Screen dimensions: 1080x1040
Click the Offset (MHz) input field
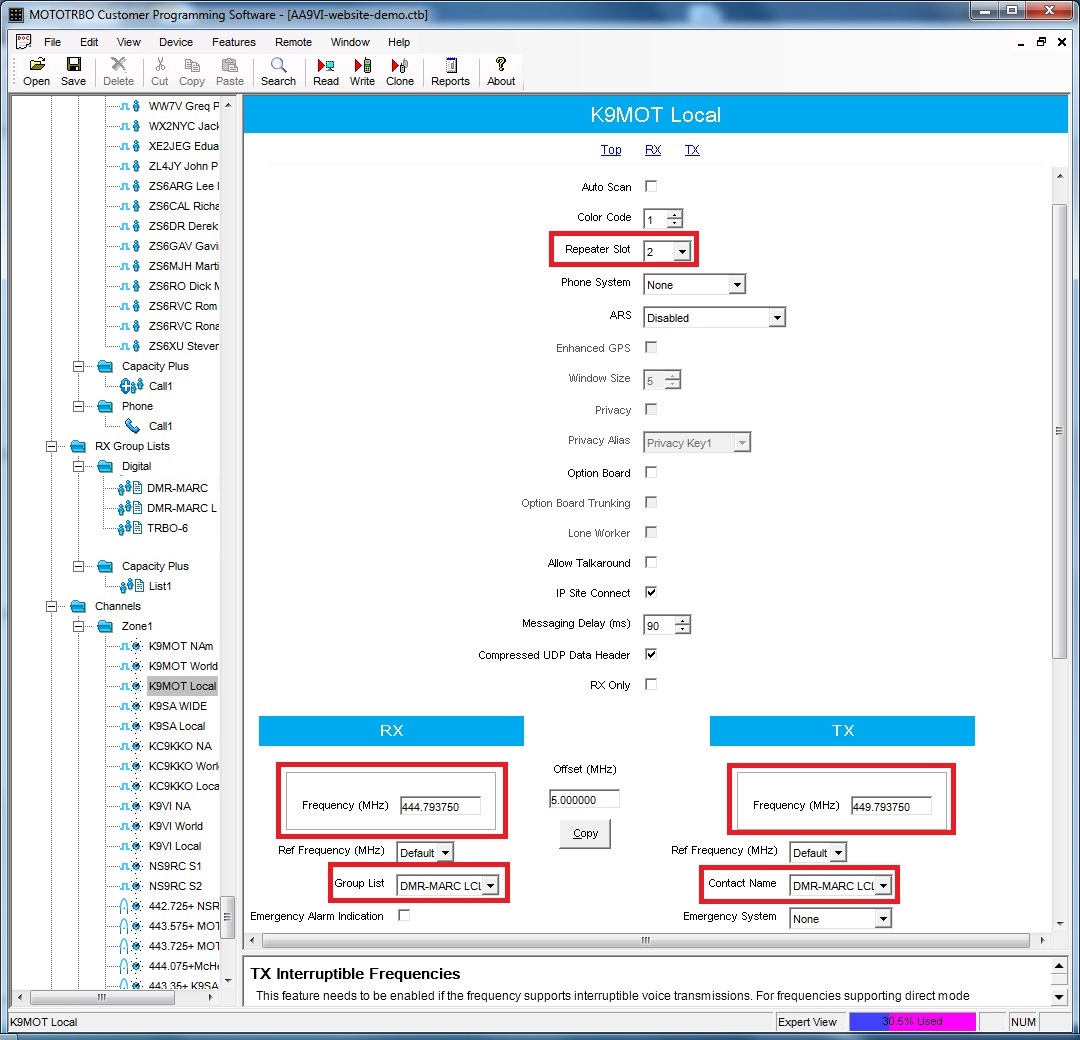pyautogui.click(x=584, y=799)
